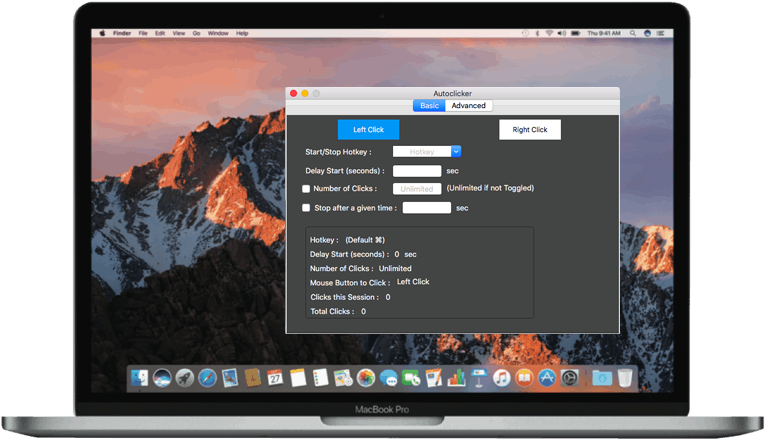This screenshot has width=765, height=439.
Task: Open Calendar icon showing 27
Action: pos(275,378)
